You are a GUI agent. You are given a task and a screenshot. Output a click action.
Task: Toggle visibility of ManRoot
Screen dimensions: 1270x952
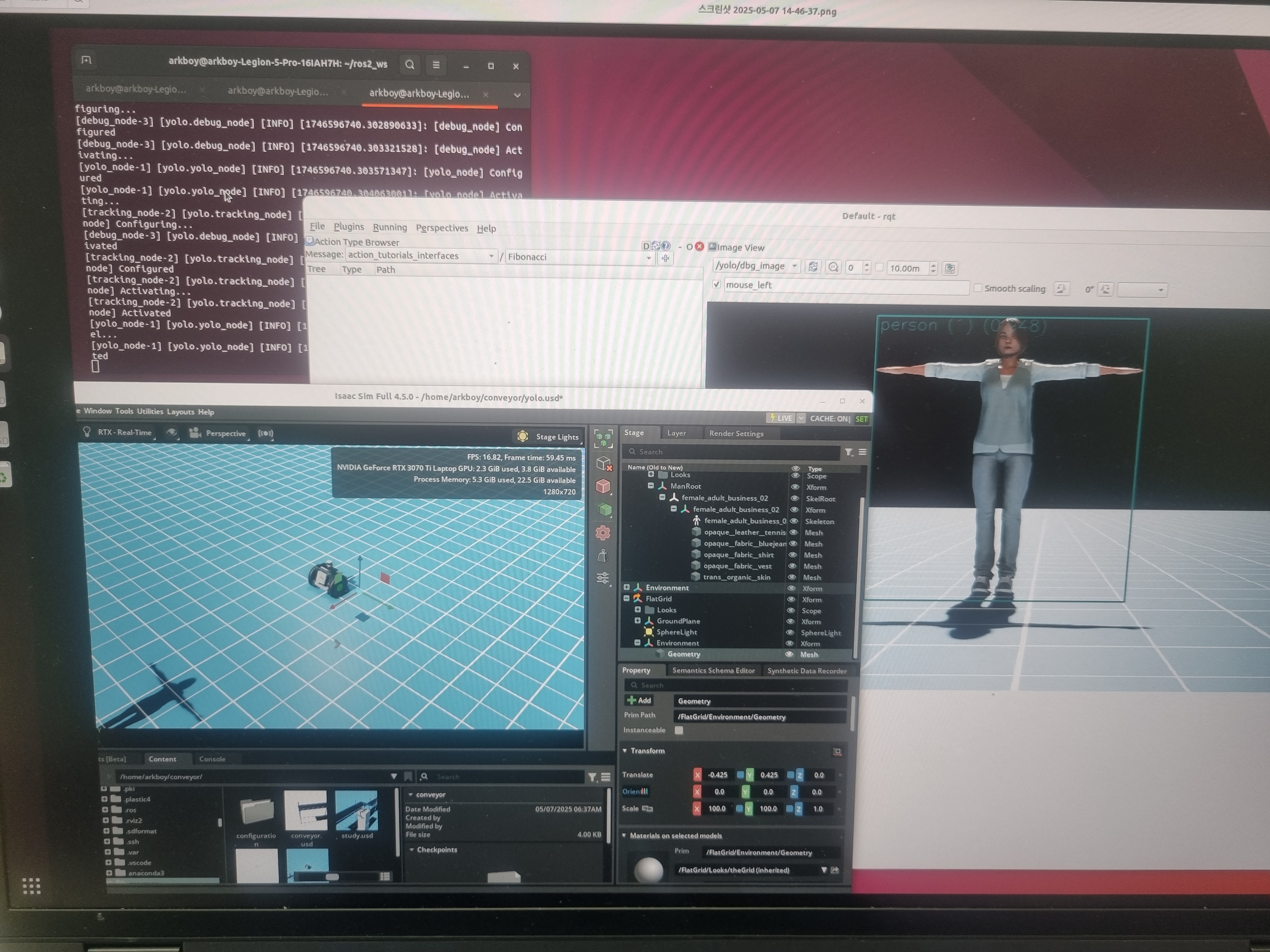(795, 487)
